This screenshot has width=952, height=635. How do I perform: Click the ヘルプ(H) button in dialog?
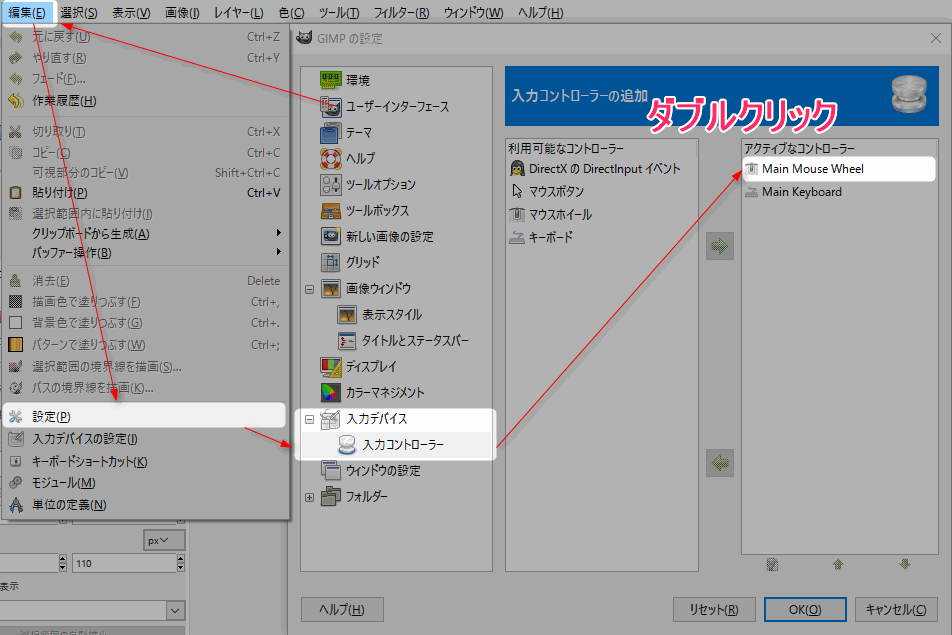pyautogui.click(x=342, y=610)
